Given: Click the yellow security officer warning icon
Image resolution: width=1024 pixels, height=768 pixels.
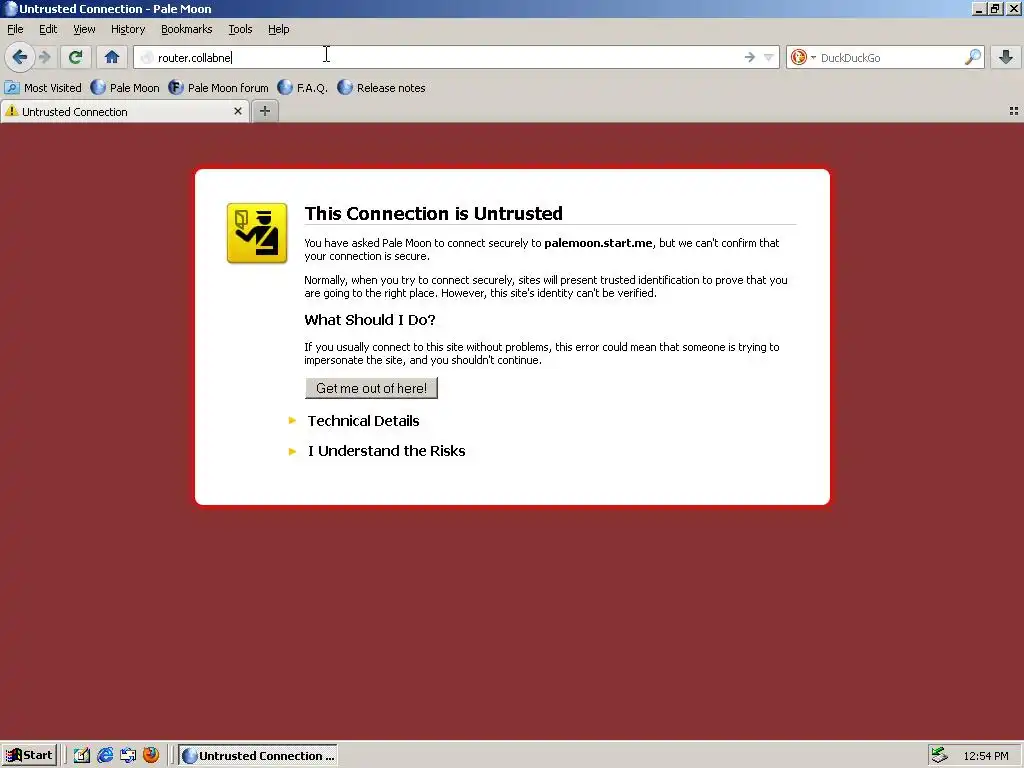Looking at the screenshot, I should pos(257,233).
